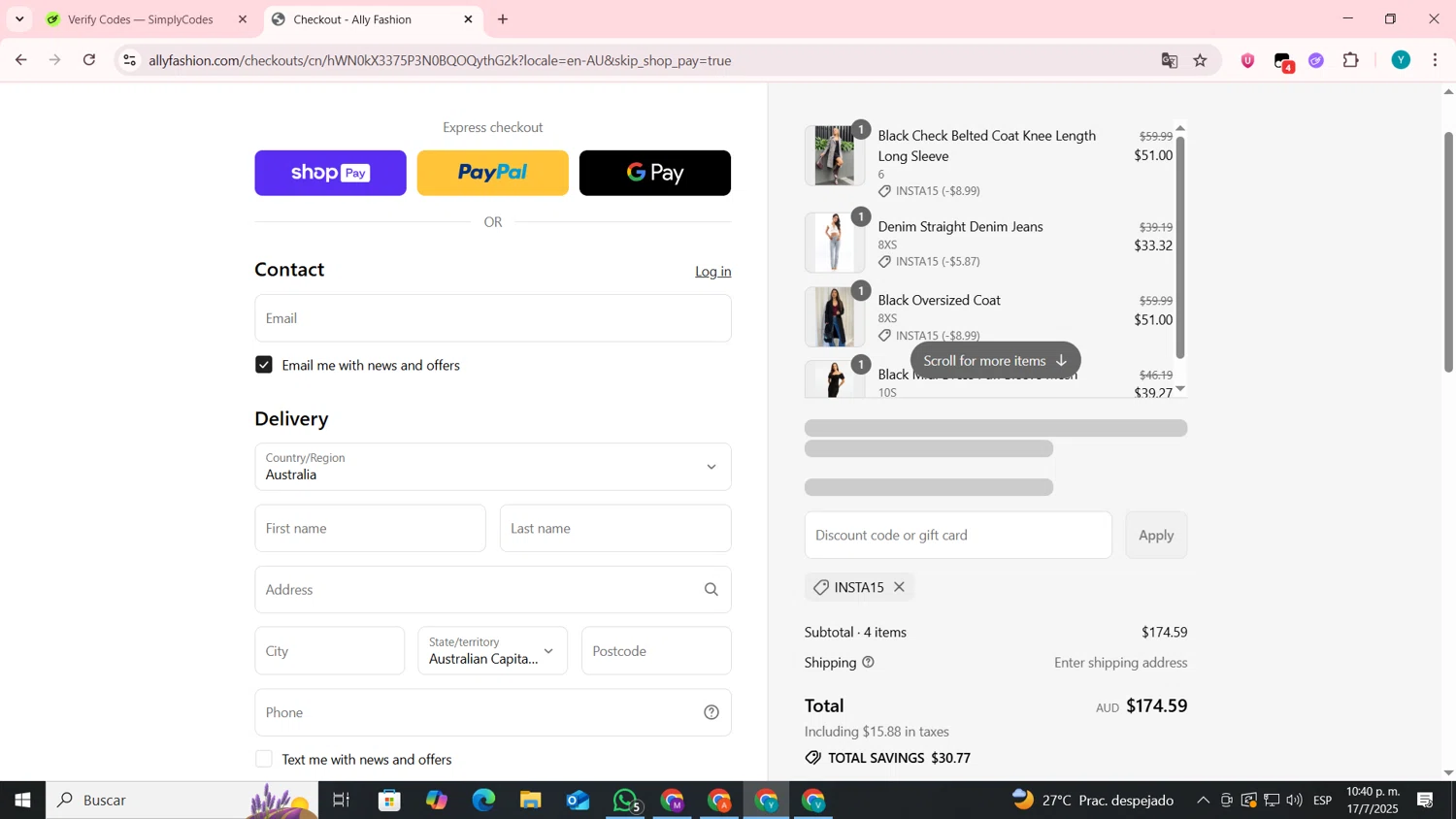Open the translate page icon
Viewport: 1456px width, 819px height.
(1170, 60)
